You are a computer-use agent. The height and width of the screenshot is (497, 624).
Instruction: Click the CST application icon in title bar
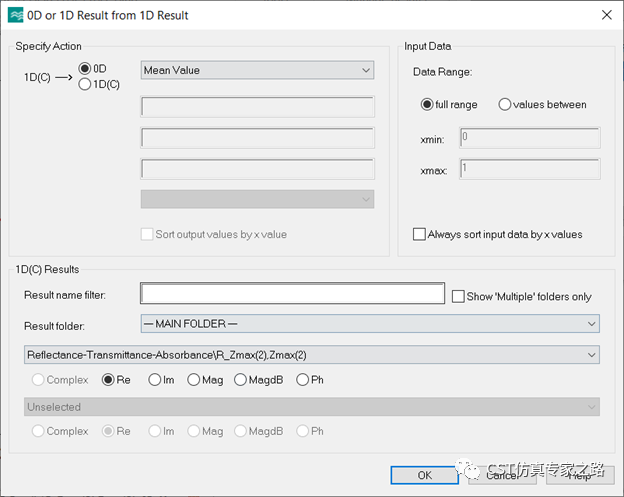click(16, 16)
